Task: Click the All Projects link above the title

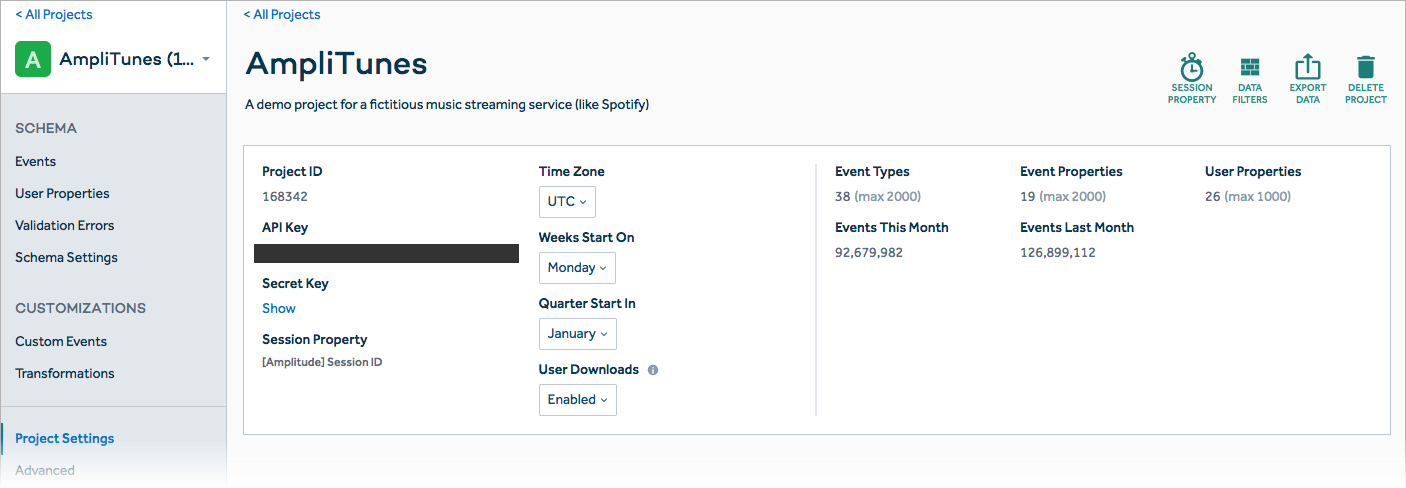Action: pyautogui.click(x=282, y=14)
